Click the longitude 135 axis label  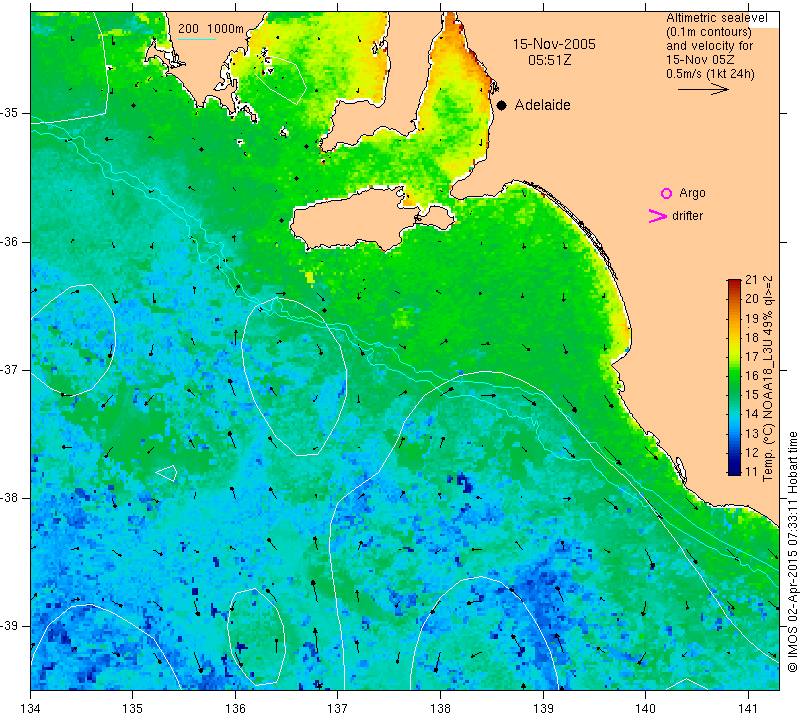[133, 709]
